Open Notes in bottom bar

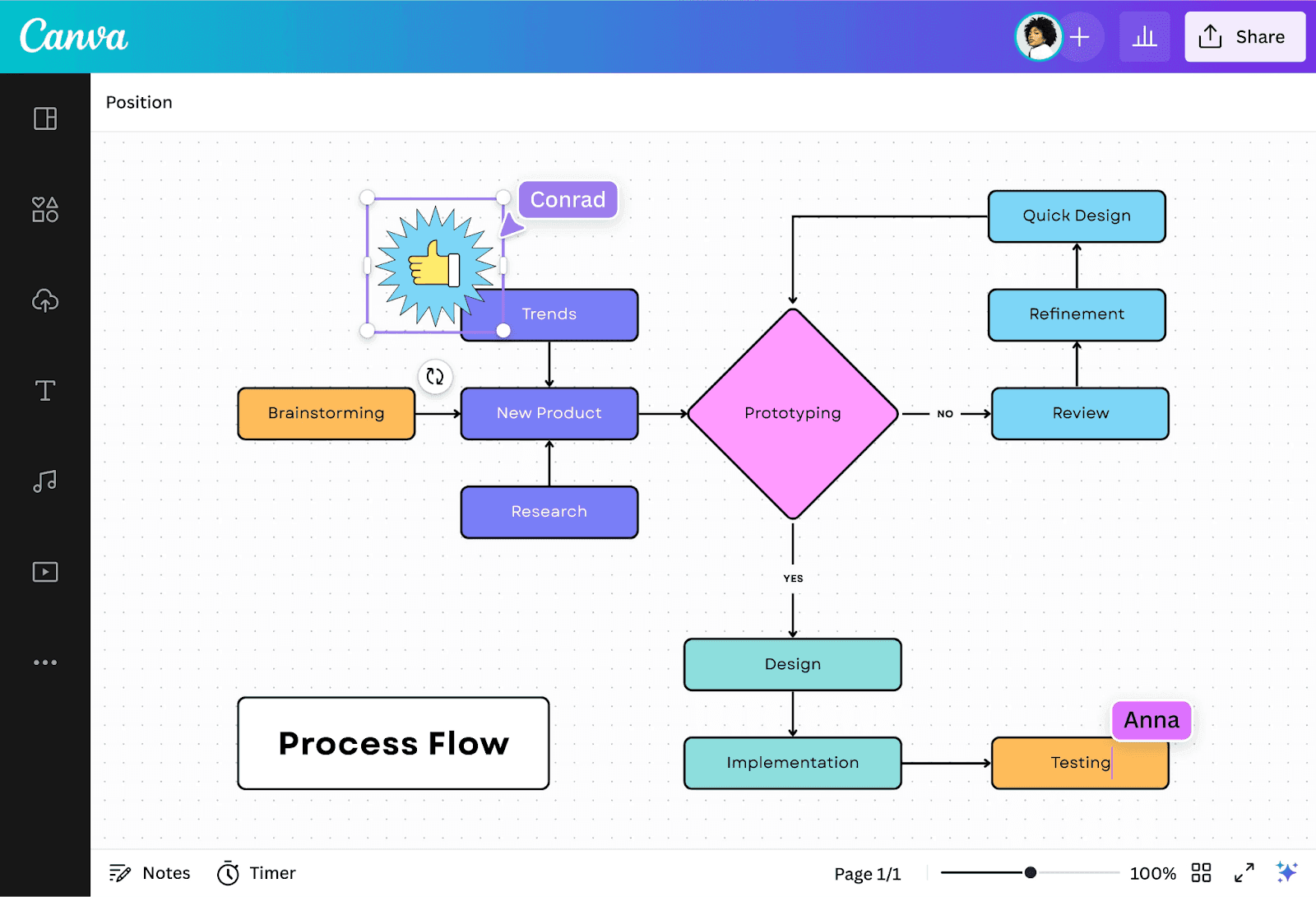[150, 872]
